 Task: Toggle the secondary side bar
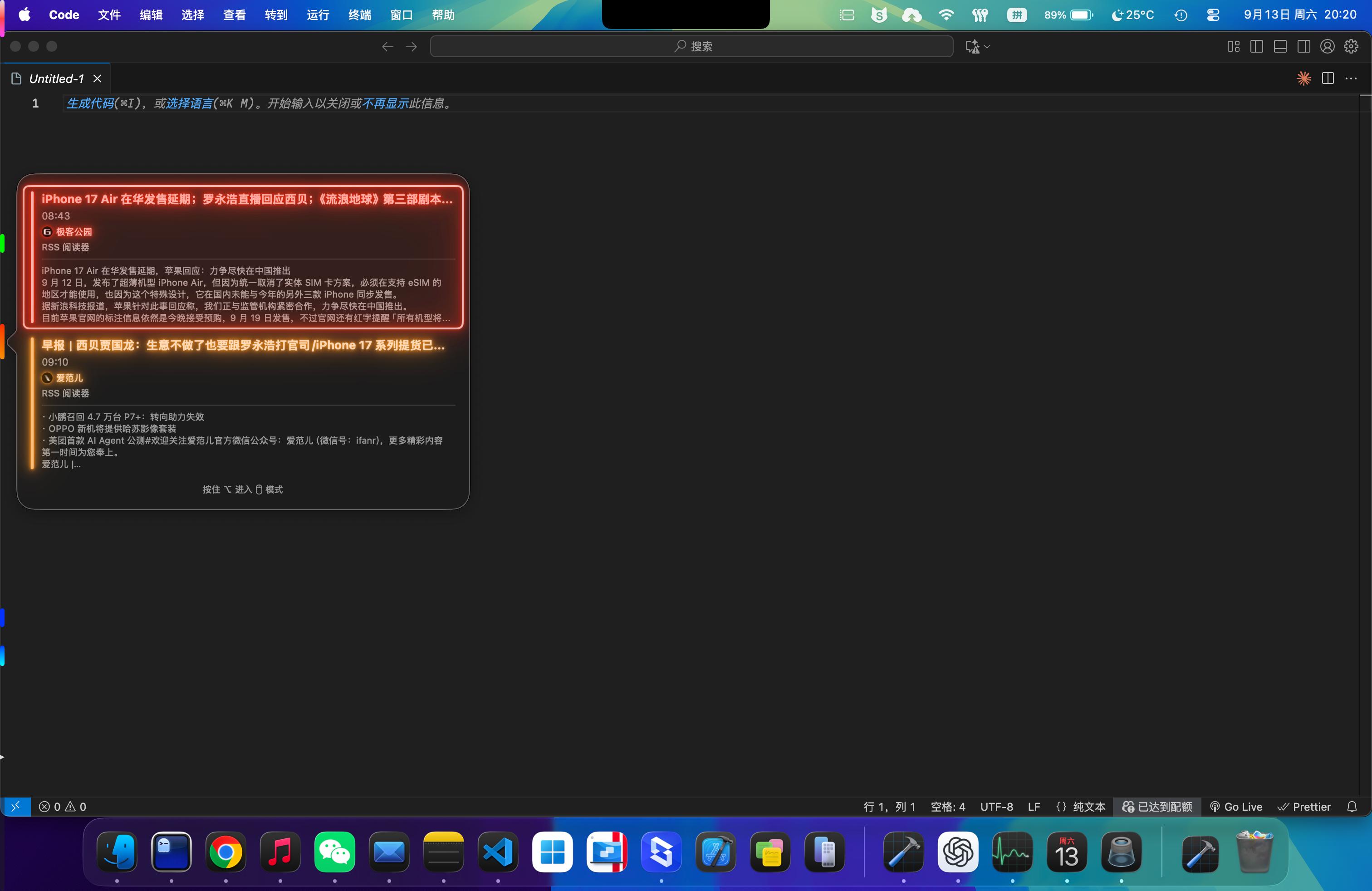[1304, 47]
